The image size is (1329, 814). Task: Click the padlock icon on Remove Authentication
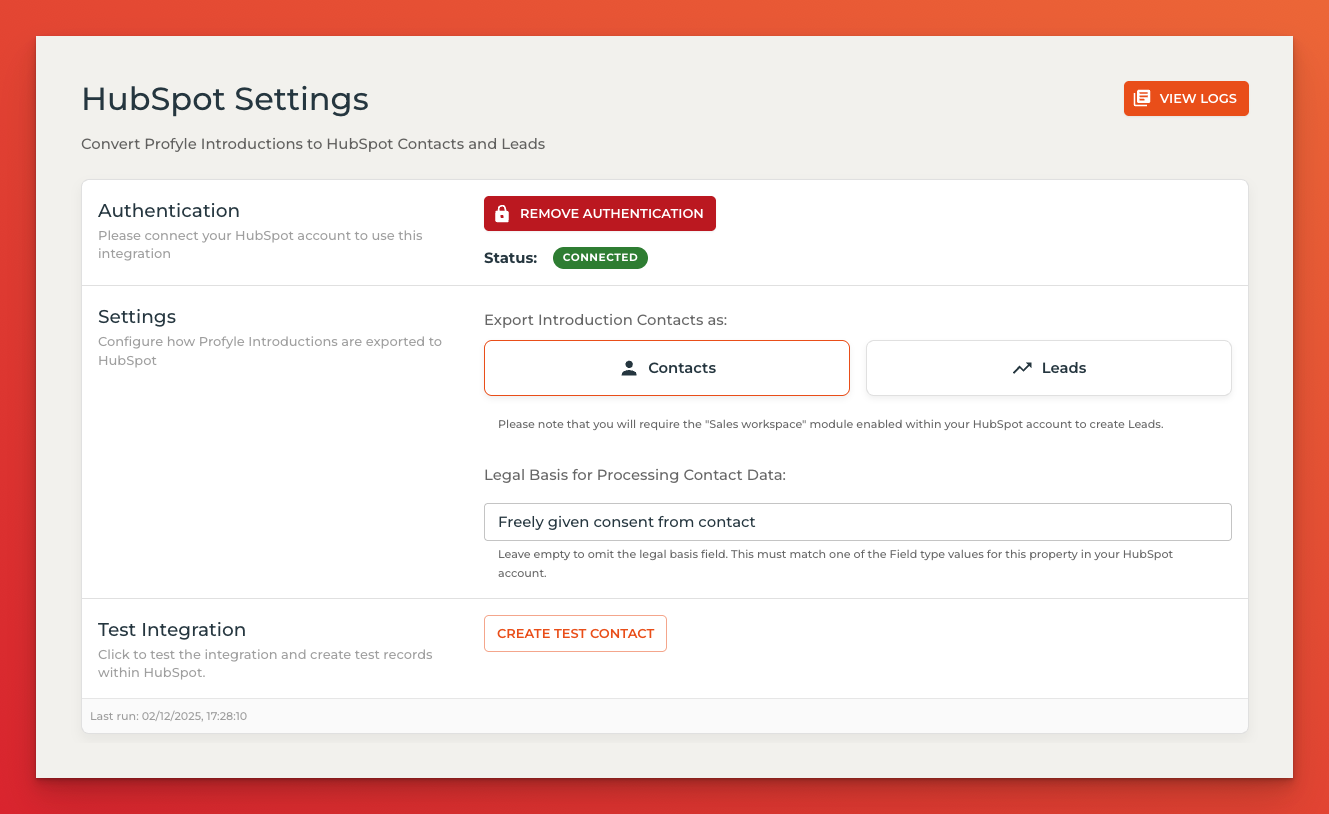point(502,213)
